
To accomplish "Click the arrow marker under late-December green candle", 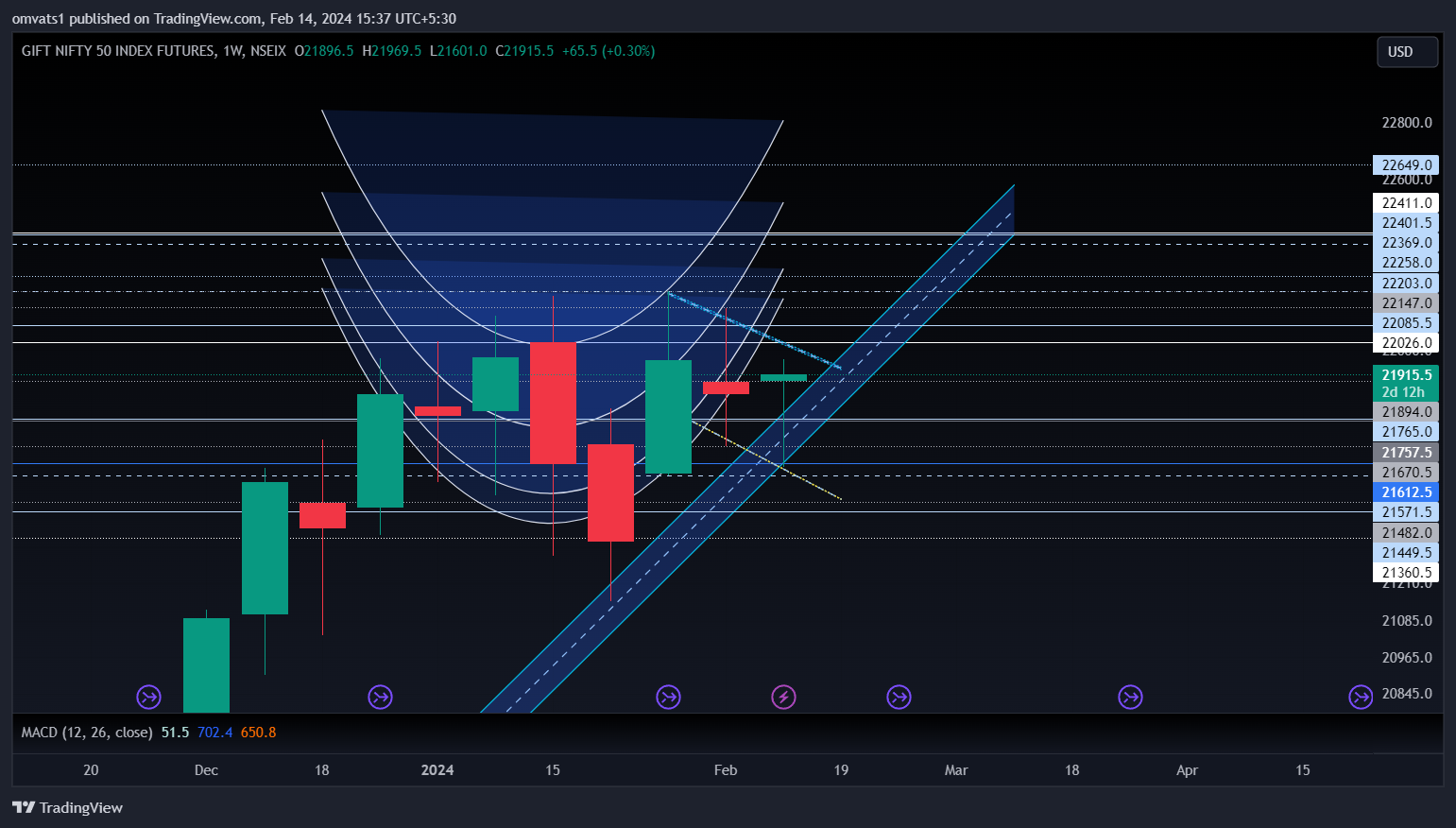I will [x=380, y=698].
